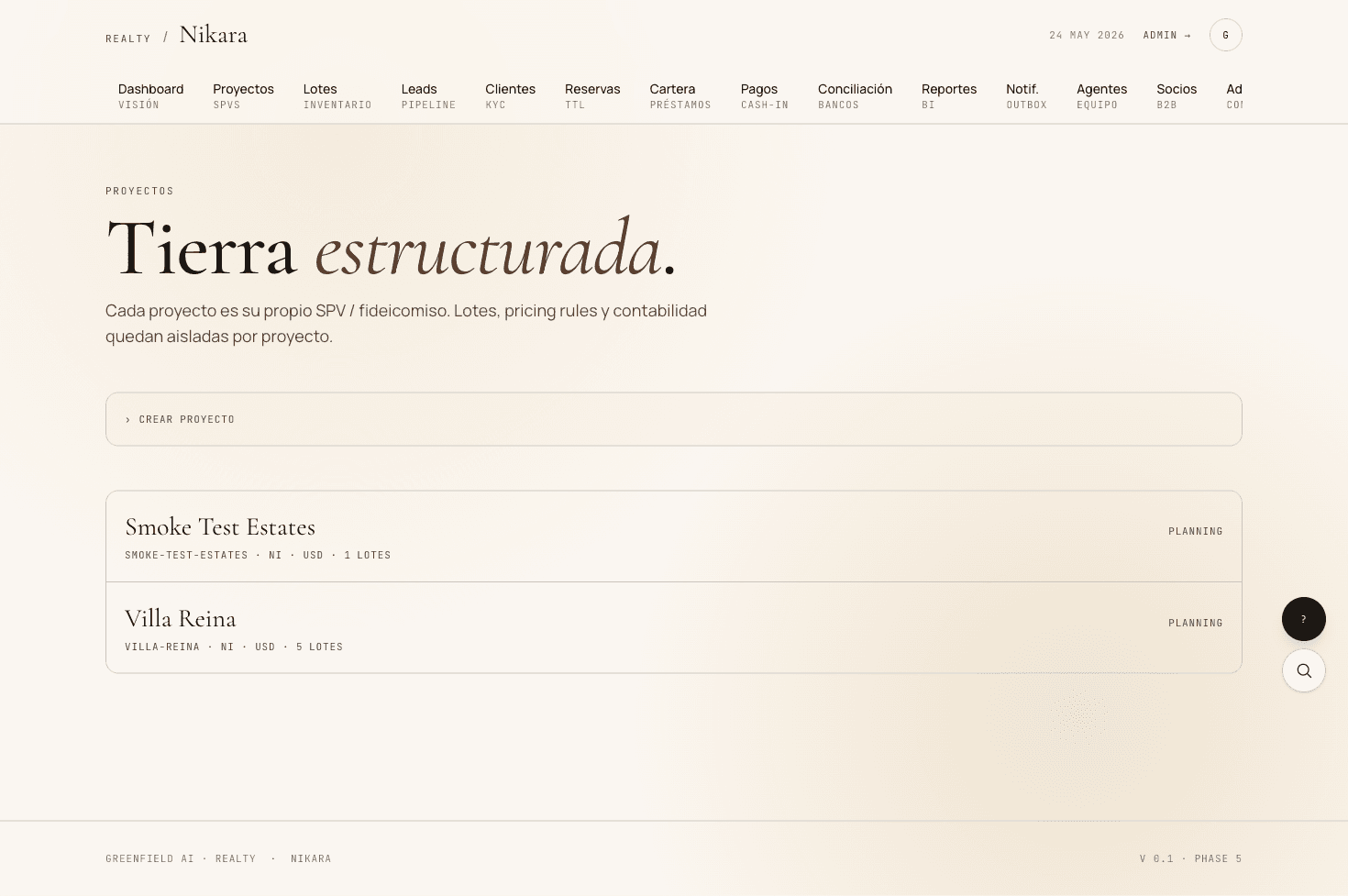
Task: Click PLANNING status on Villa Reina
Action: (x=1195, y=623)
